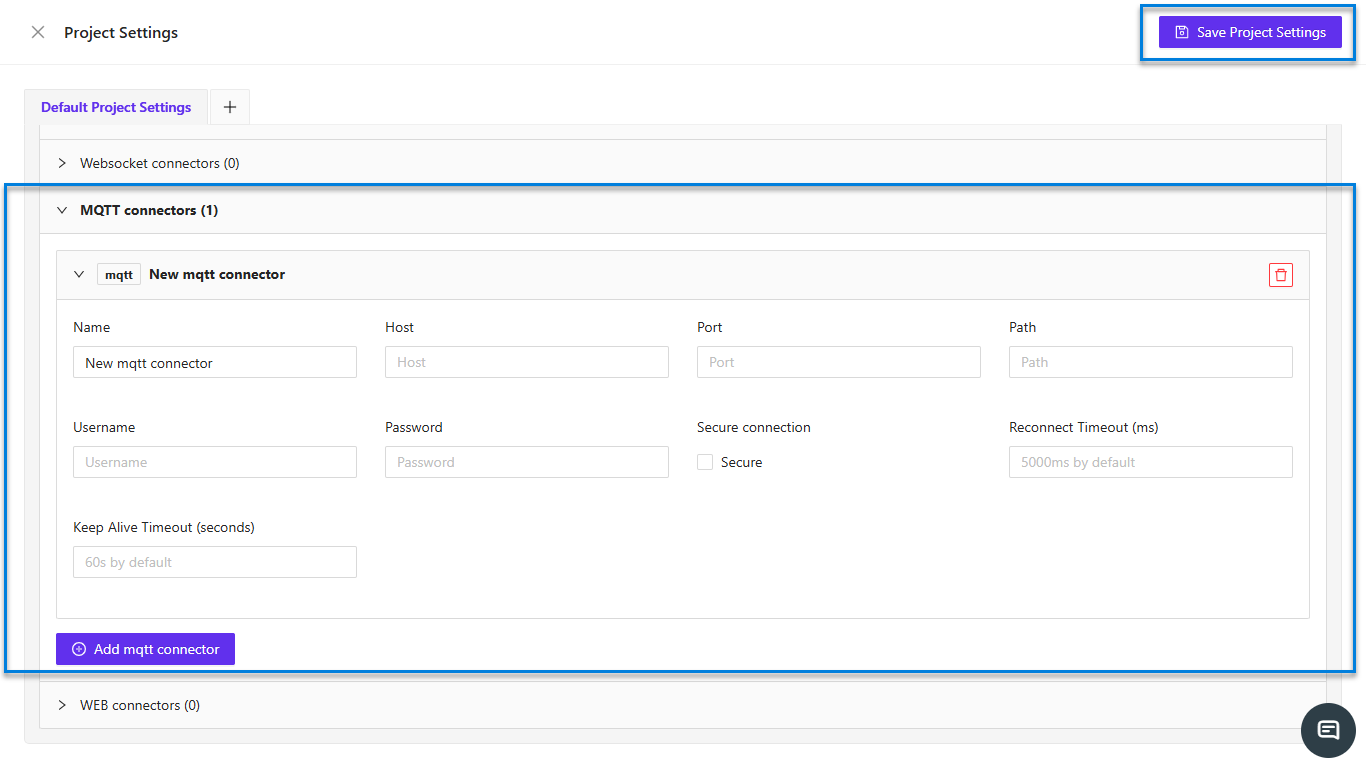The image size is (1366, 768).
Task: Delete the New mqtt connector using trash icon
Action: (1281, 274)
